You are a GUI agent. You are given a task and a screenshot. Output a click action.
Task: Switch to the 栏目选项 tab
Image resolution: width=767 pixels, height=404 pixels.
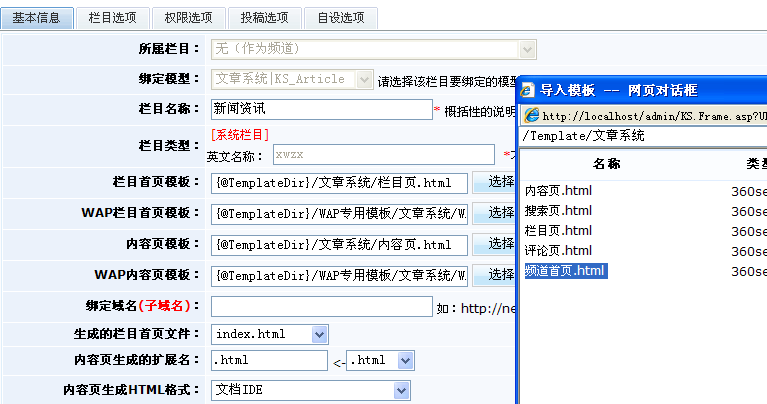113,18
